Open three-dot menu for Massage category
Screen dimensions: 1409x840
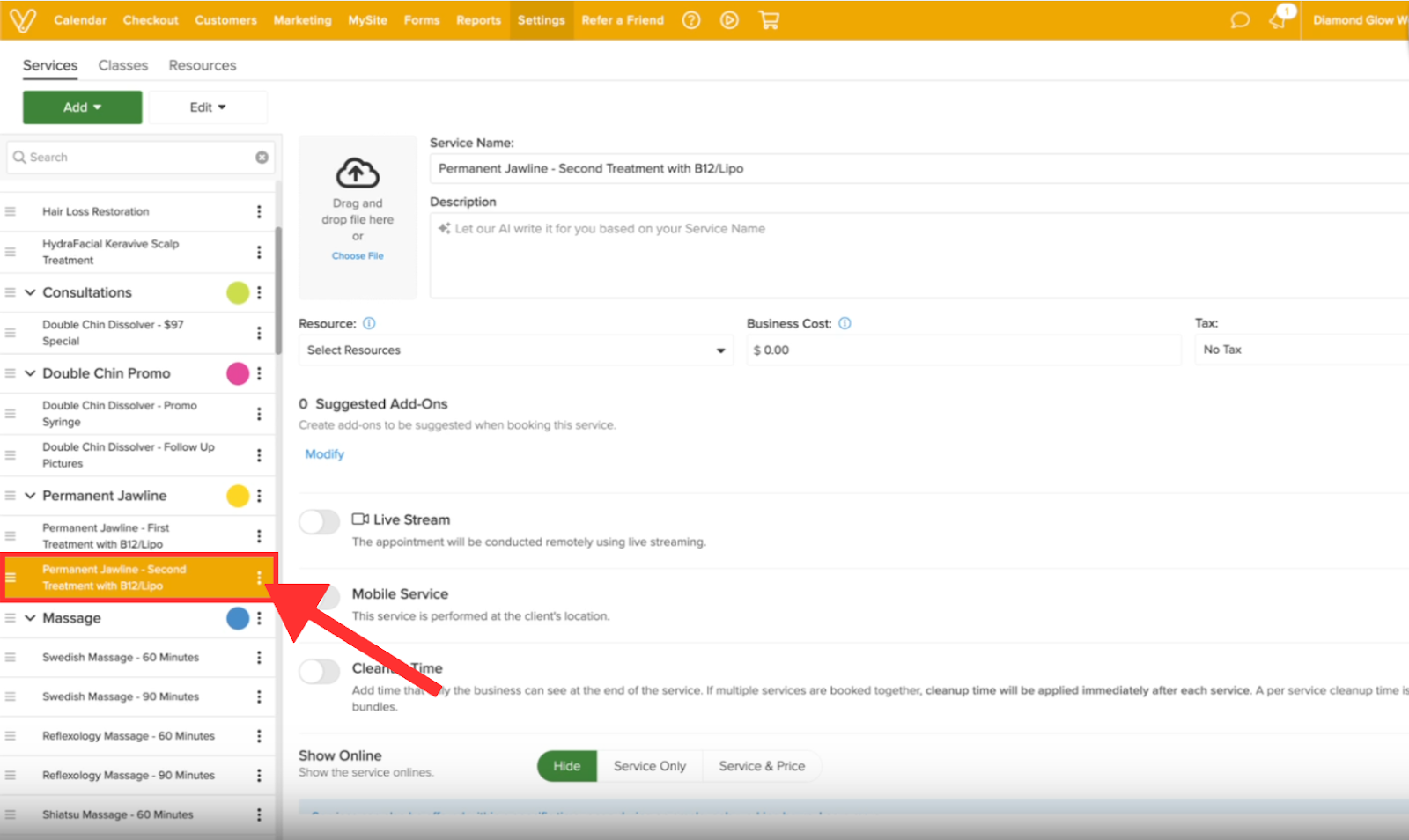[259, 618]
